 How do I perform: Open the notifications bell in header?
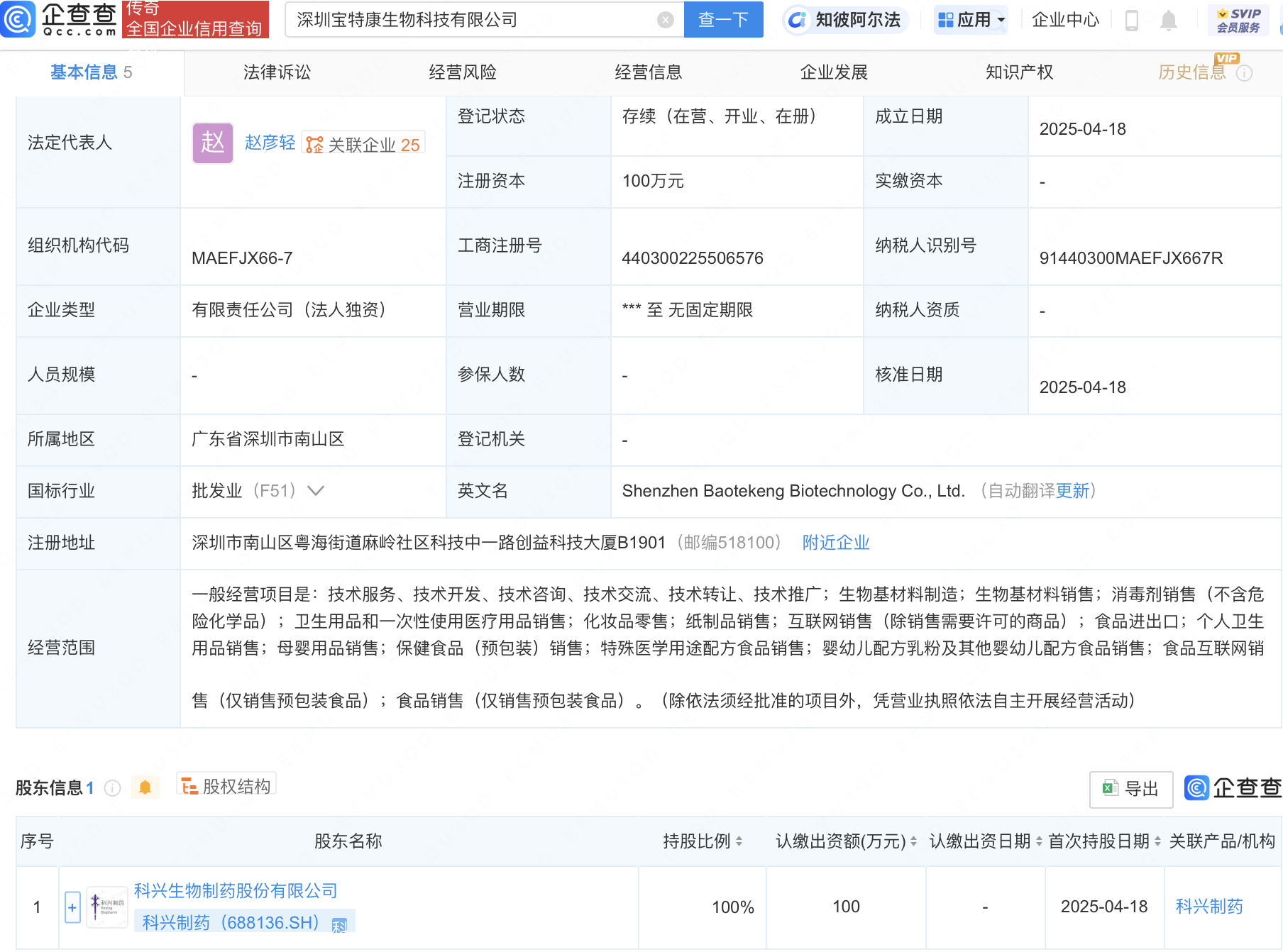coord(1168,21)
